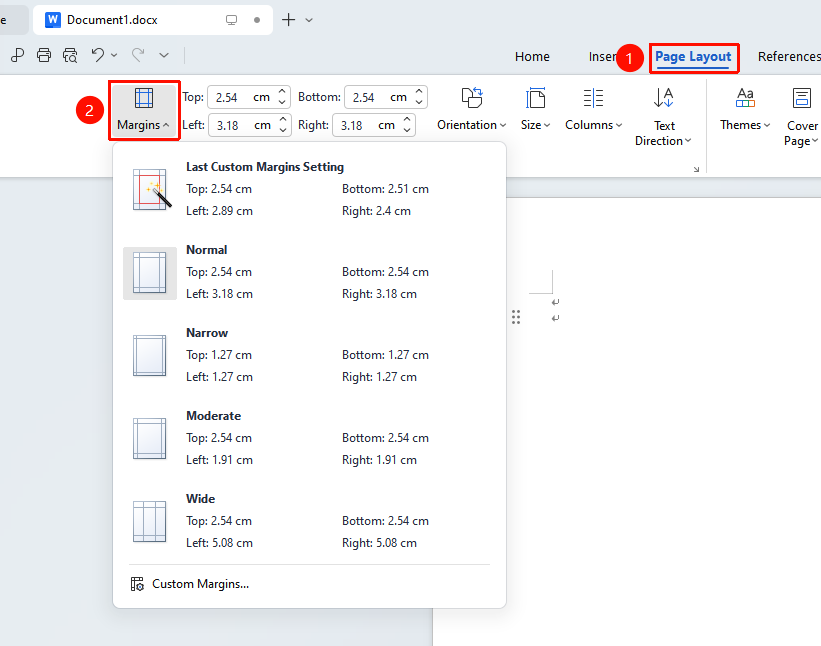The image size is (821, 646).
Task: Select the Document1.docx document tab
Action: point(153,20)
